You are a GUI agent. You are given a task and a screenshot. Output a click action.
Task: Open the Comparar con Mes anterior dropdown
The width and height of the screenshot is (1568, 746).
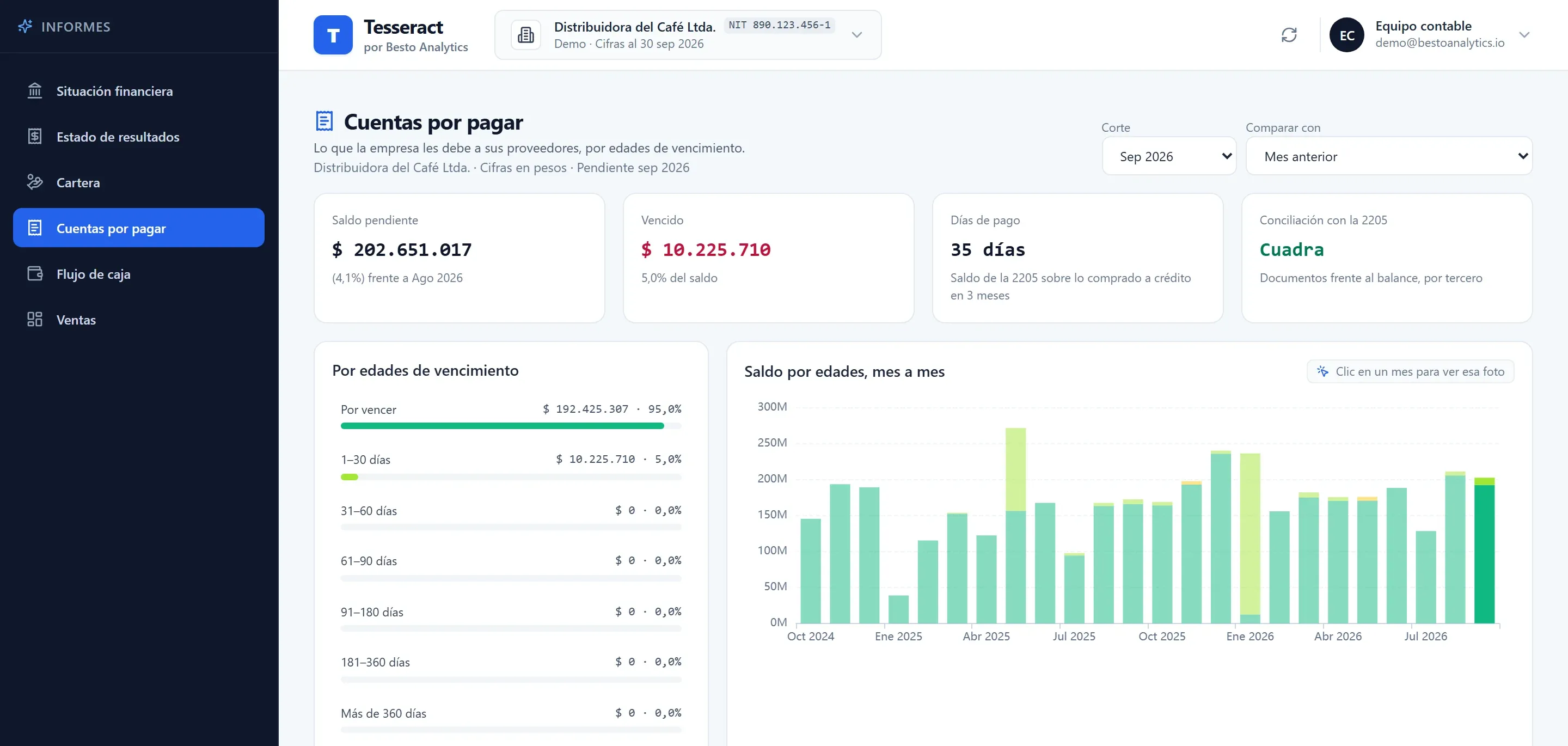(x=1388, y=156)
